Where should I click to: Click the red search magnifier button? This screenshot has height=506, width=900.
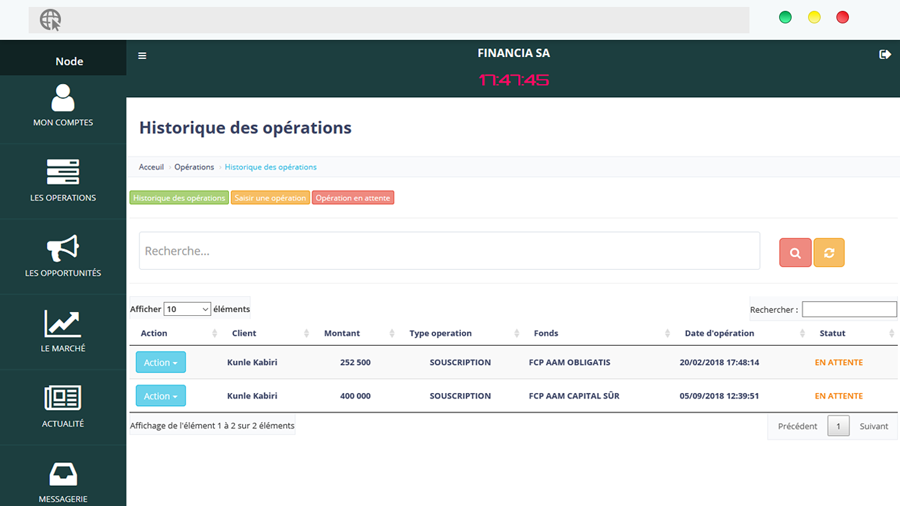coord(795,252)
